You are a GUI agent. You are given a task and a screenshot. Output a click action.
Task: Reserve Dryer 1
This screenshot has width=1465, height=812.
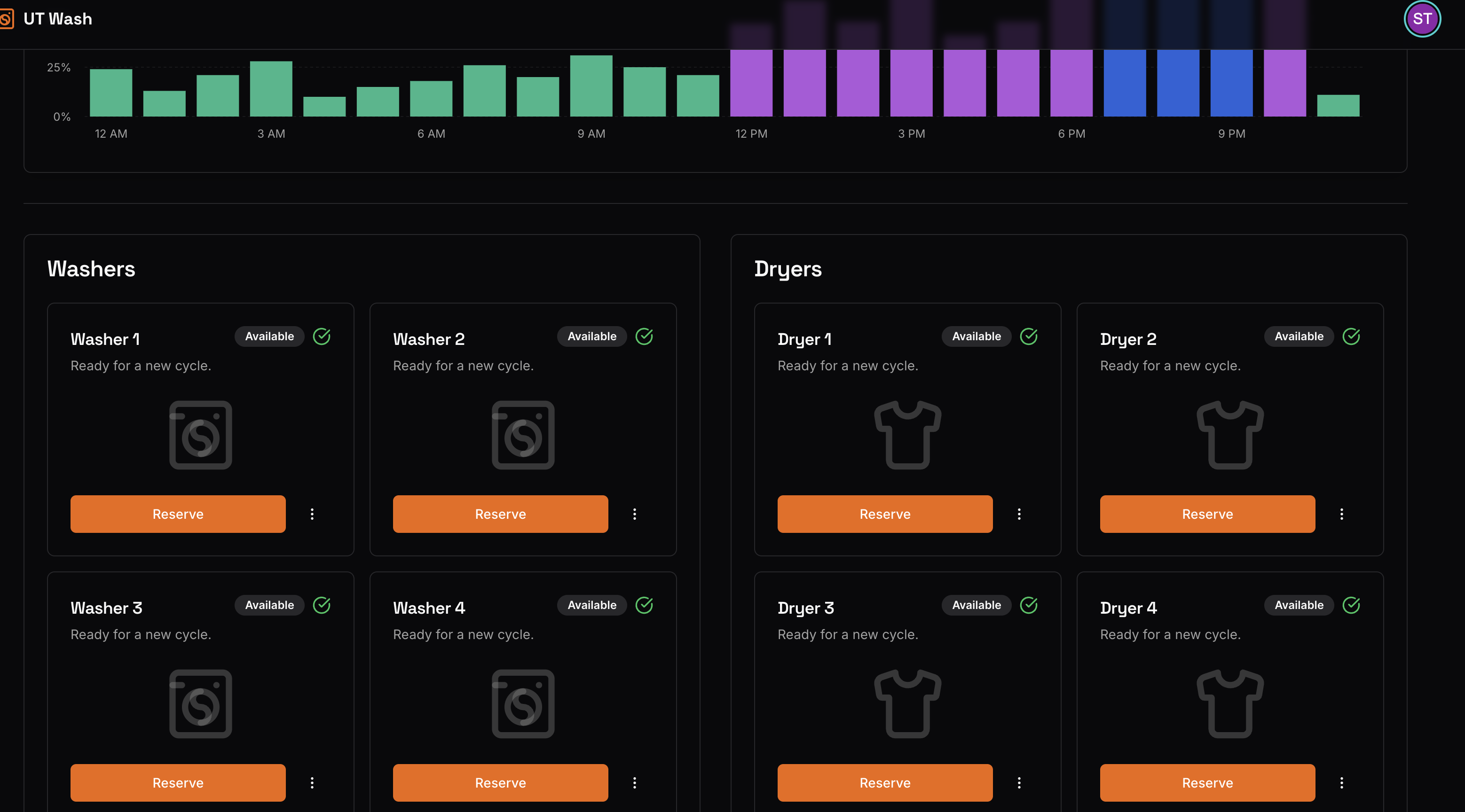tap(884, 514)
